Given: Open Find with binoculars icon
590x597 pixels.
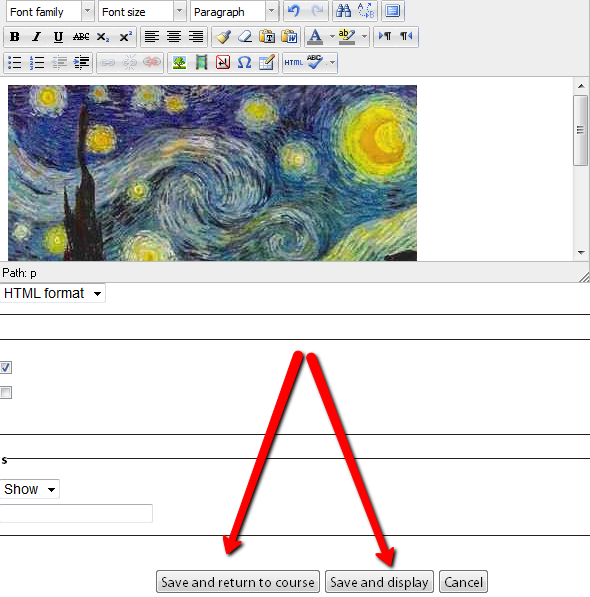Looking at the screenshot, I should pos(343,11).
